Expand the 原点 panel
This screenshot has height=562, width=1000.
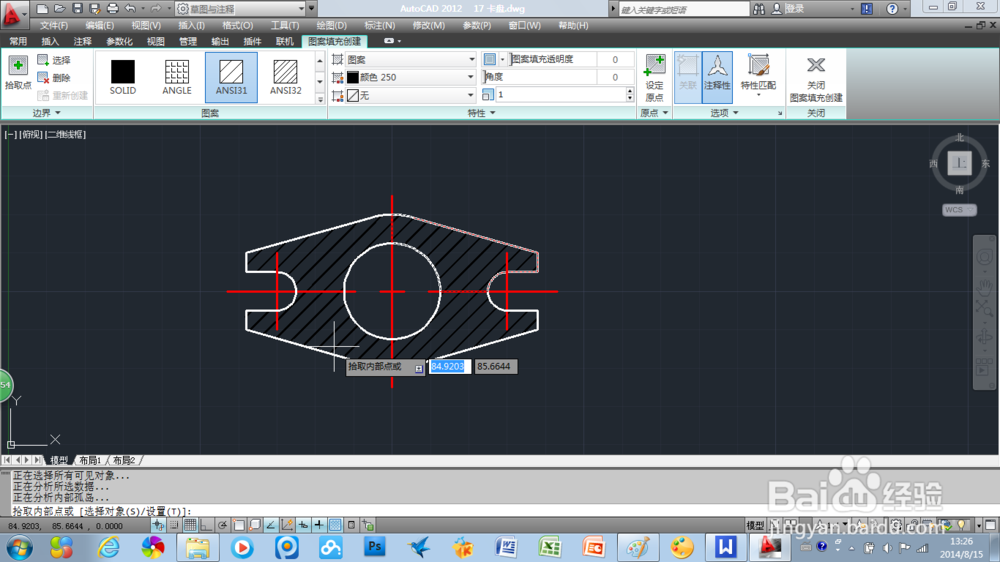pos(654,113)
